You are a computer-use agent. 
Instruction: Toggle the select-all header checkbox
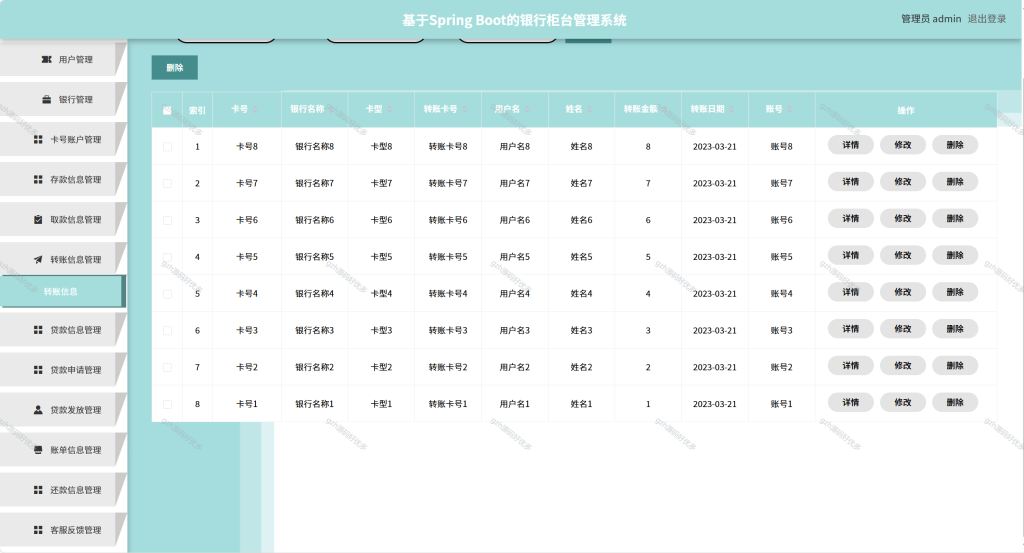(167, 110)
